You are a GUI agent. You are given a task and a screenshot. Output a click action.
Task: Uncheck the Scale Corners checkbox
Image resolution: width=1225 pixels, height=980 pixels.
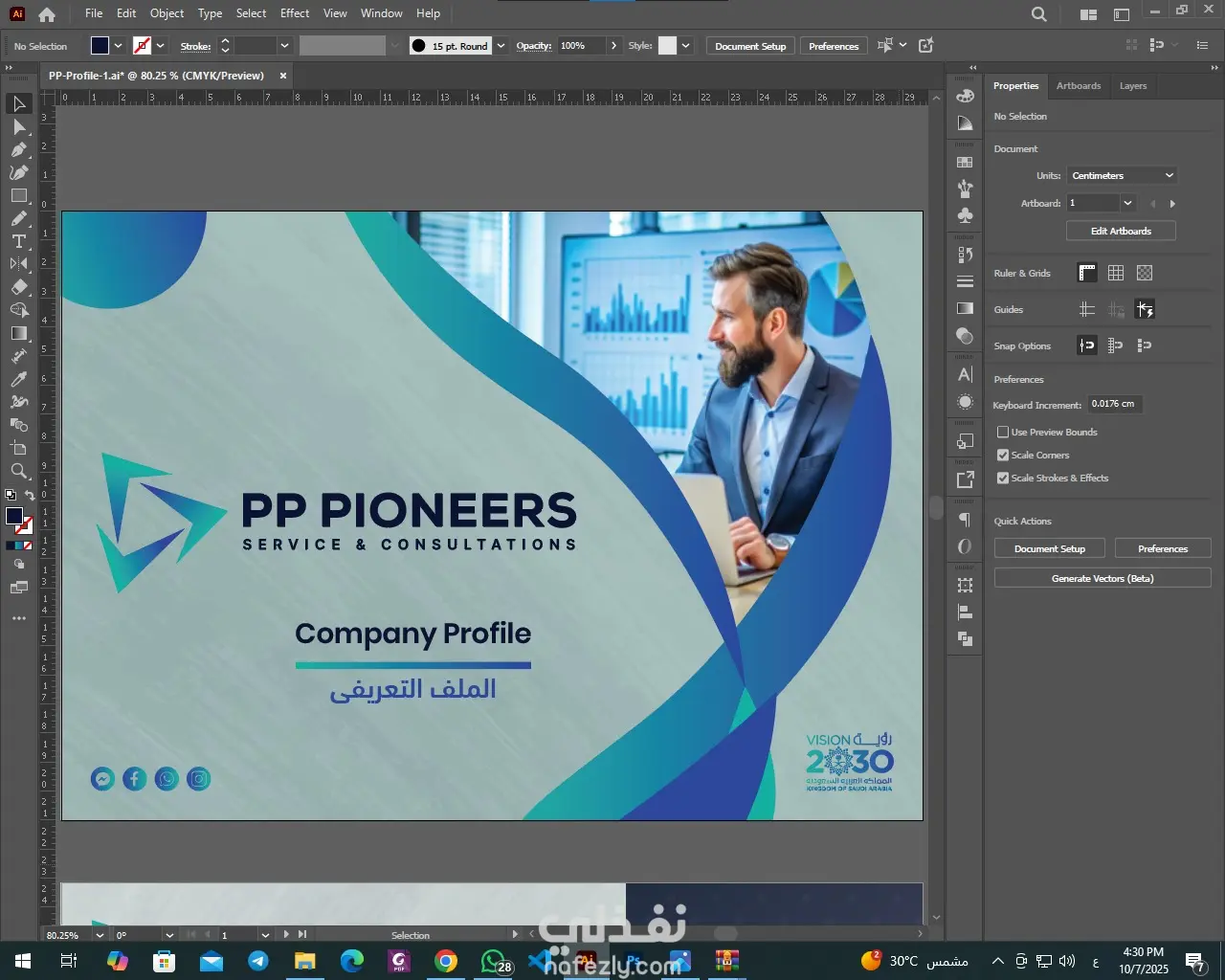coord(1003,456)
